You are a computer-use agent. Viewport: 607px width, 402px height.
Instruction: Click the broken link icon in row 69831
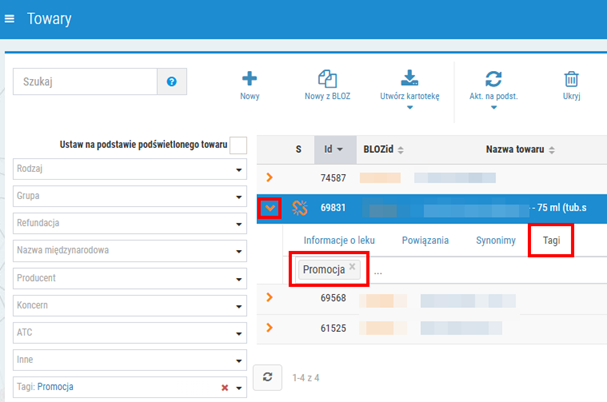(300, 208)
